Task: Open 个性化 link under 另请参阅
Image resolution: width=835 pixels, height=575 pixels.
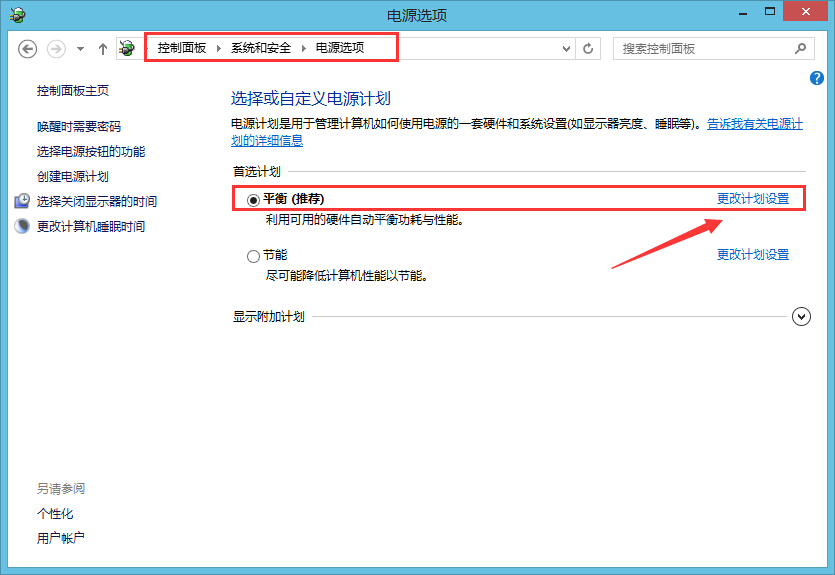Action: (x=55, y=514)
